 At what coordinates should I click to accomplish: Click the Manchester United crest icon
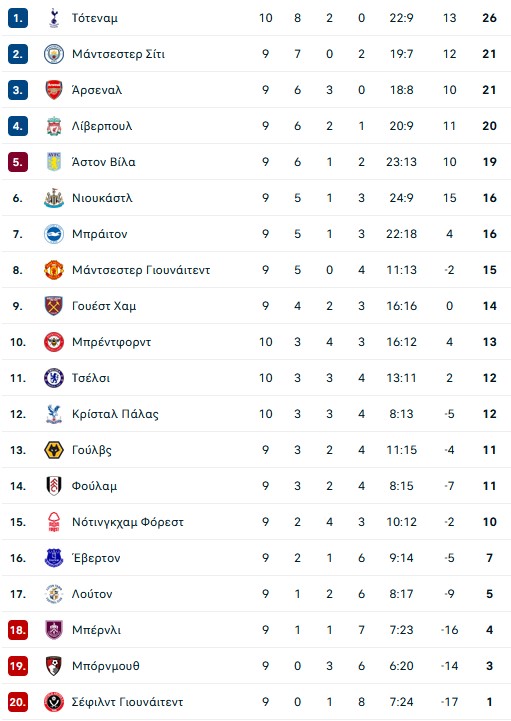[54, 270]
